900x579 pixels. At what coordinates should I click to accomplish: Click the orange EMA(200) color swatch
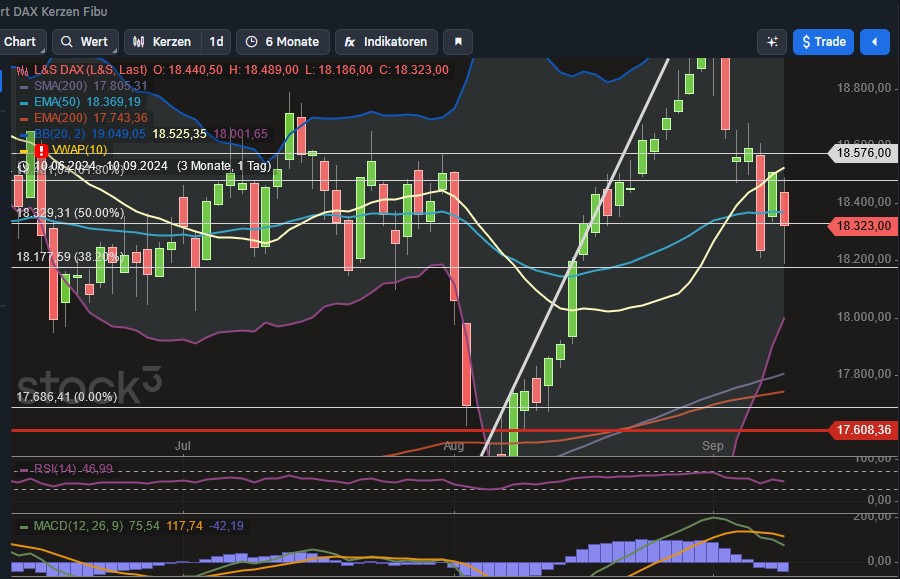(22, 118)
